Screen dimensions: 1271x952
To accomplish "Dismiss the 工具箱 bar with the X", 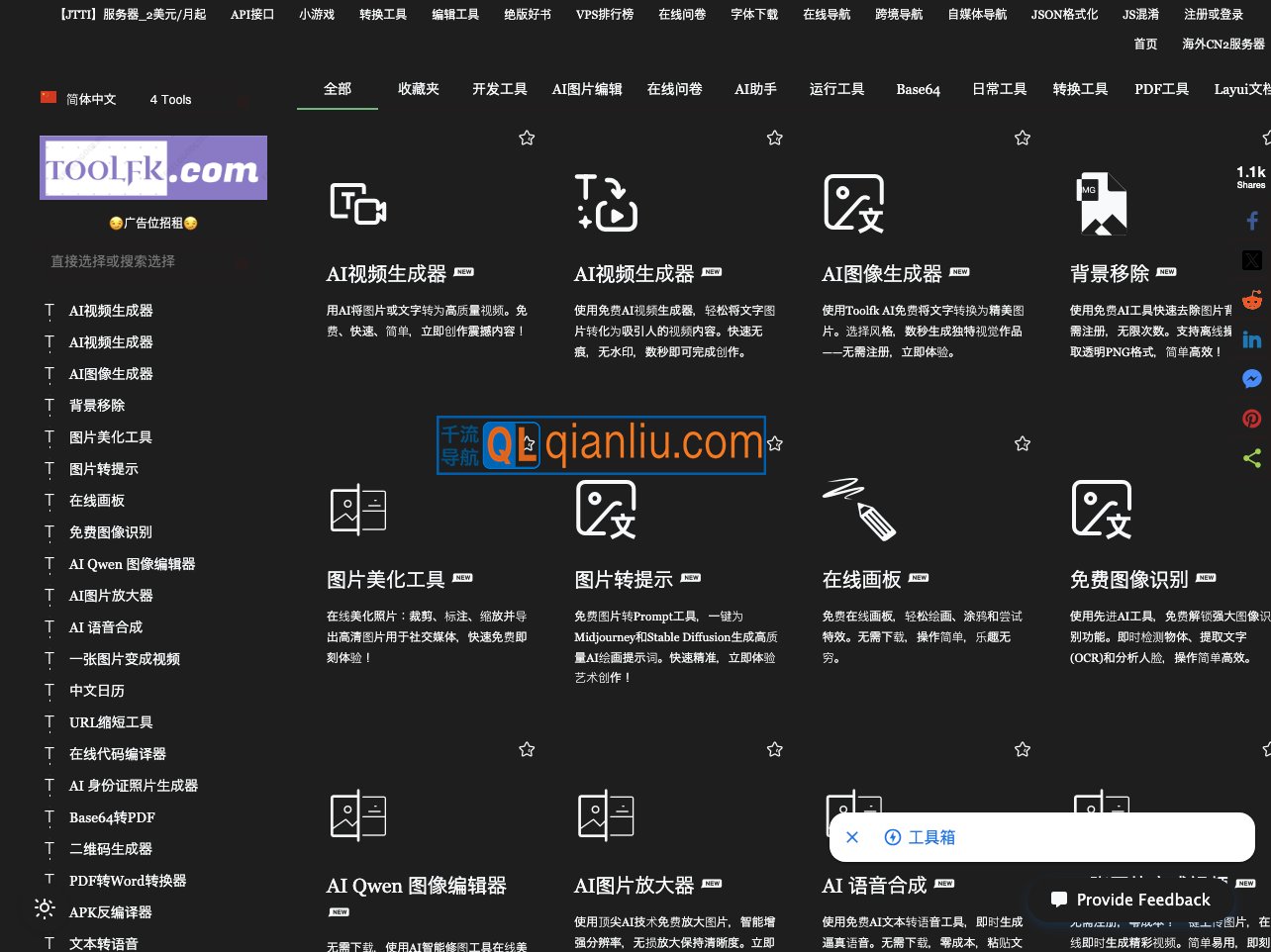I will [x=852, y=836].
